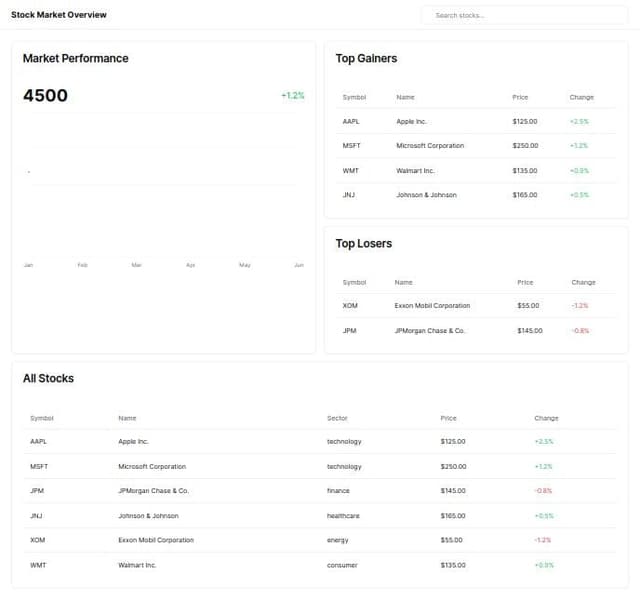Click Apple Inc. in Top Gainers
This screenshot has height=600, width=640.
tap(411, 122)
